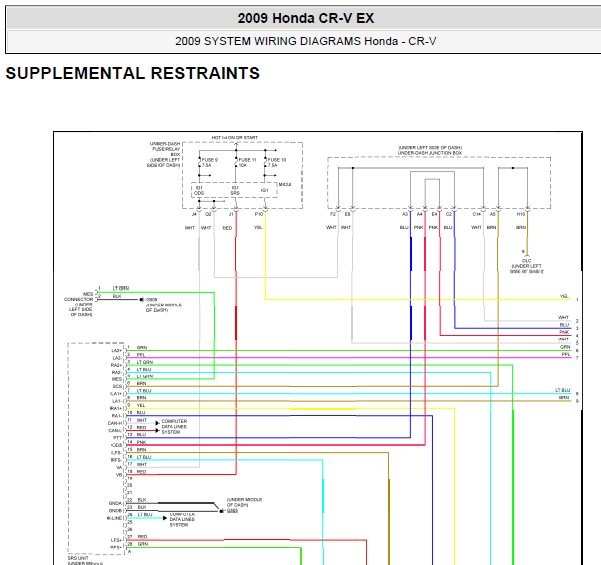
Task: Select SRS unit pin label 'PTT'
Action: pos(118,438)
